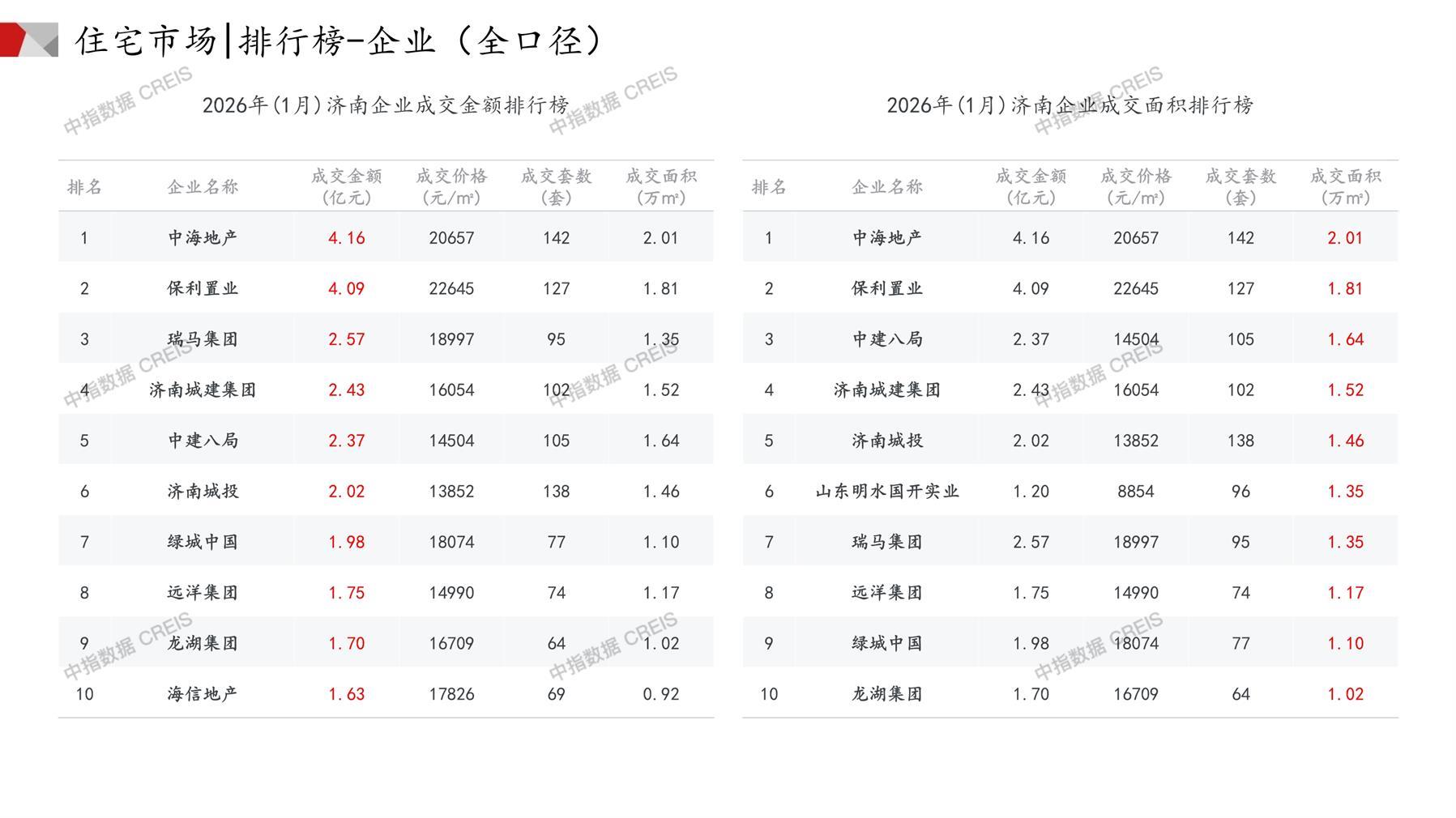Click the 8854 price value for 山东明水国开实业
The image size is (1456, 818).
click(1135, 492)
